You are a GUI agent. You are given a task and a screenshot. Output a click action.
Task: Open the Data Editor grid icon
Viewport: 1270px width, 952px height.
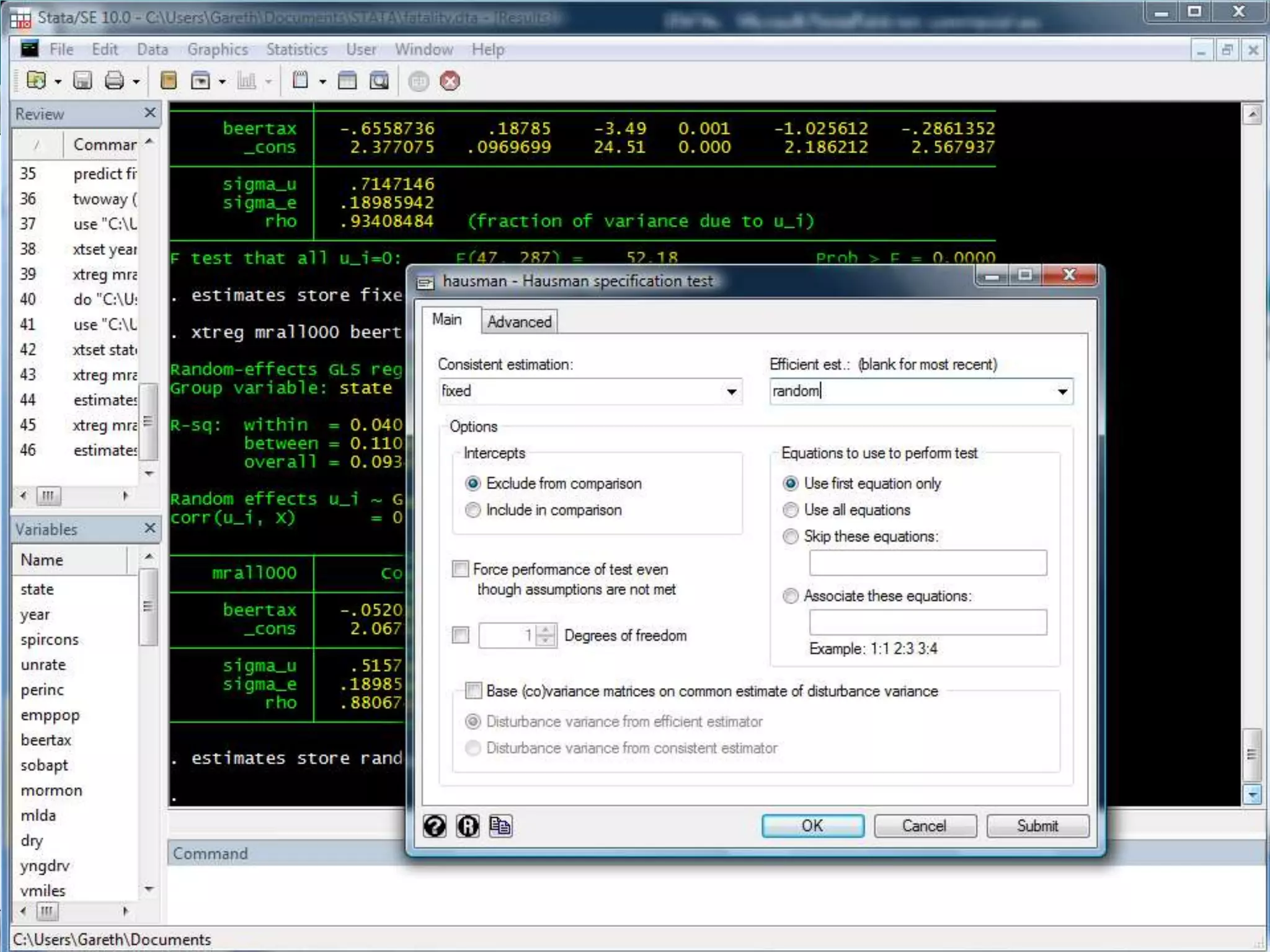click(347, 81)
